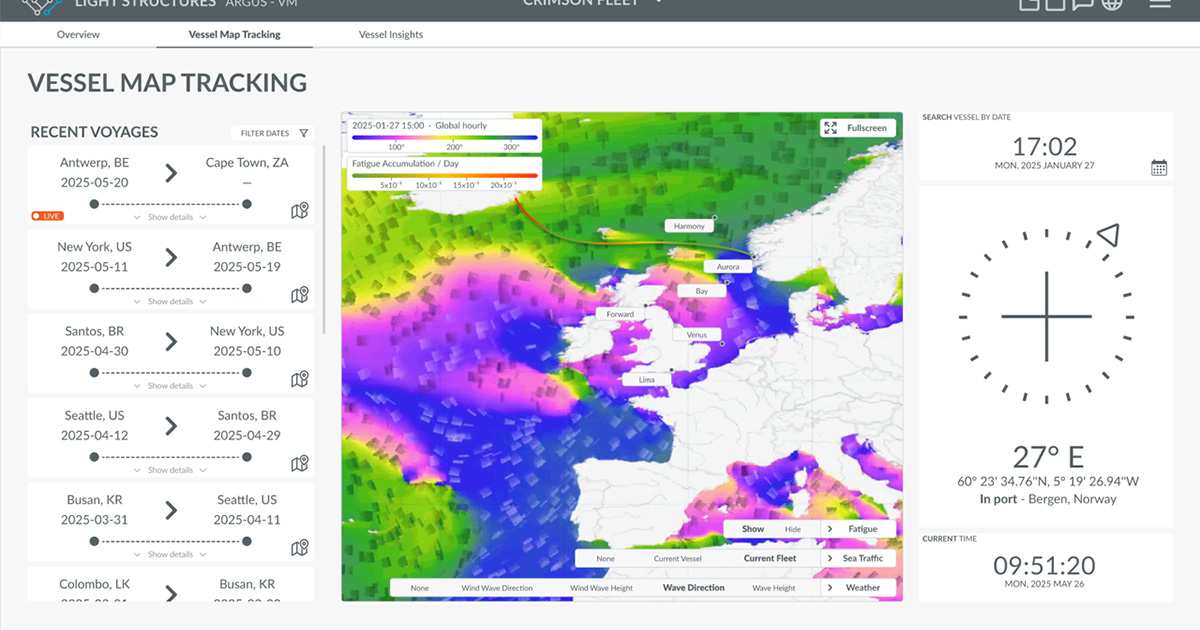This screenshot has width=1200, height=630.
Task: Click the route icon on the Antwerp voyage
Action: pos(298,211)
